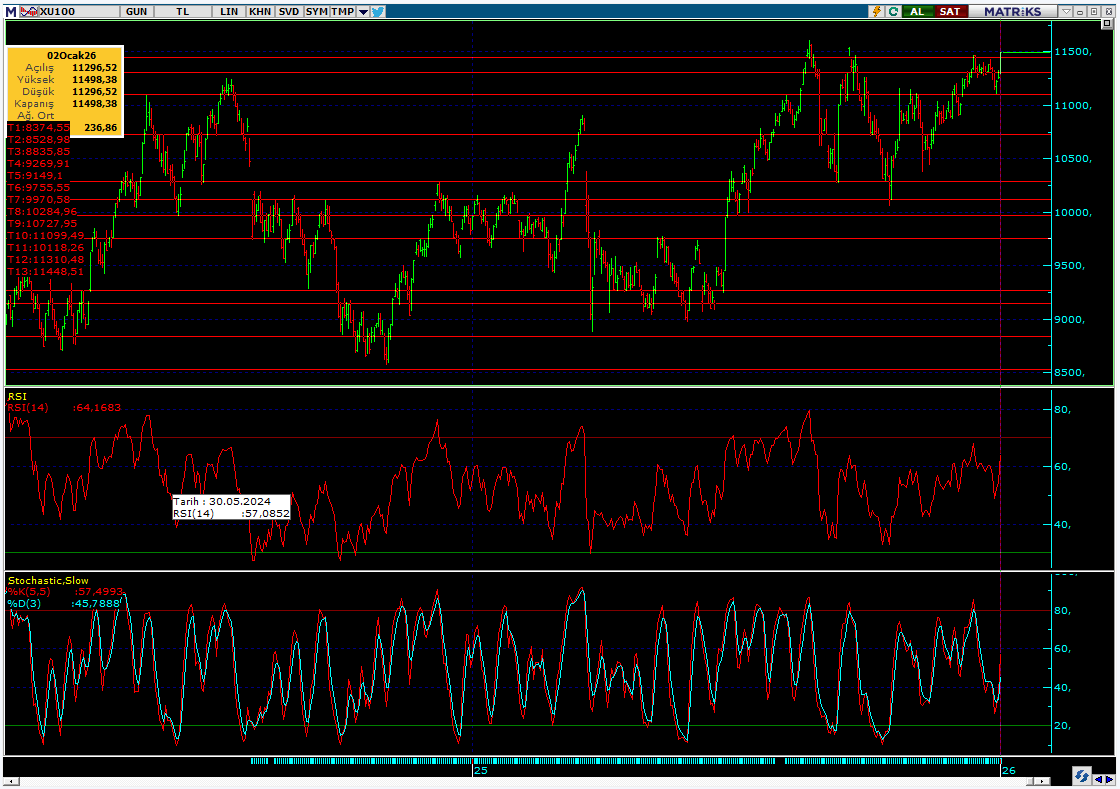
Task: Click the horizontal scrollbar left arrow
Action: click(10, 781)
